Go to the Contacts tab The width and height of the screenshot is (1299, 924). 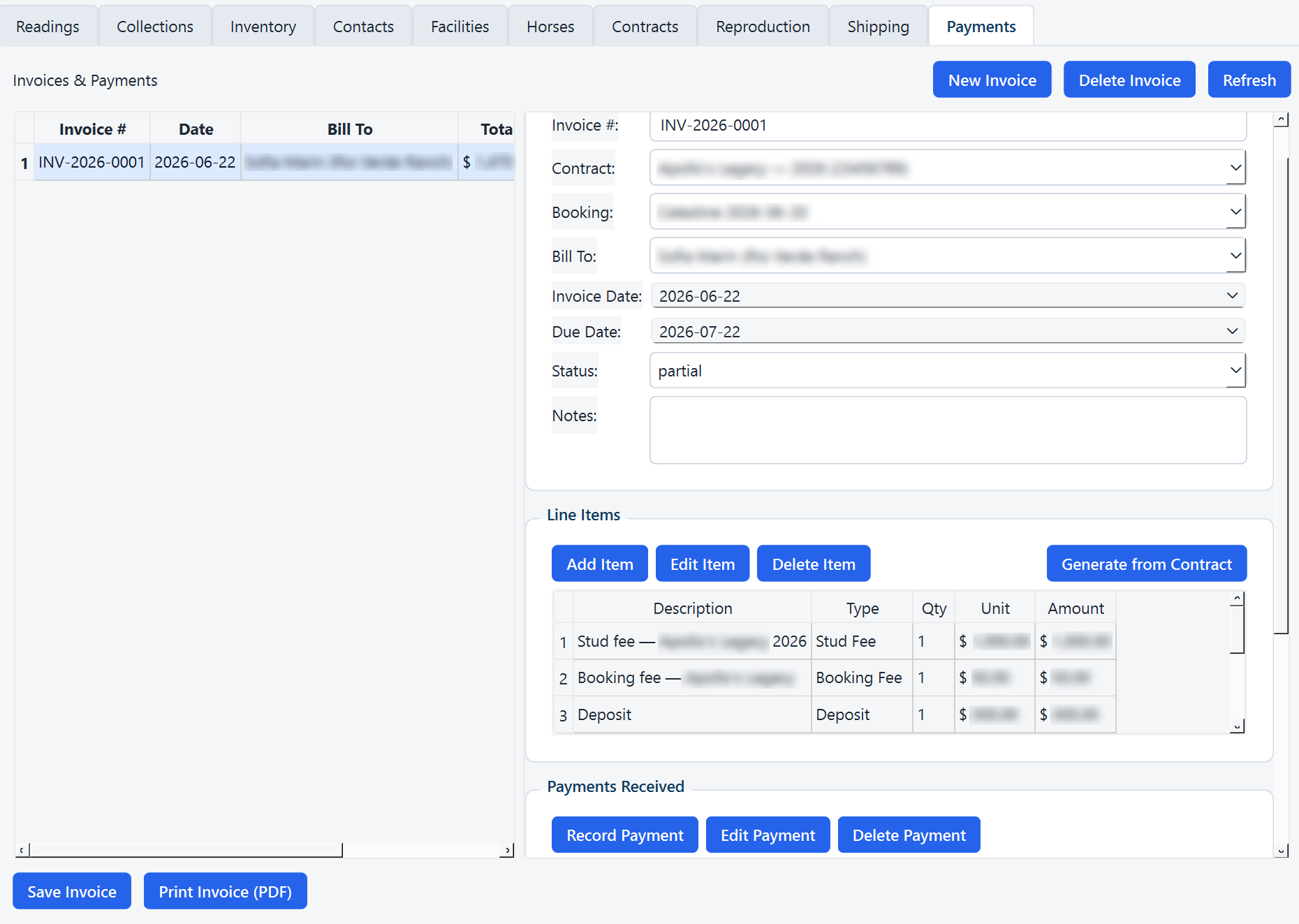pyautogui.click(x=363, y=27)
